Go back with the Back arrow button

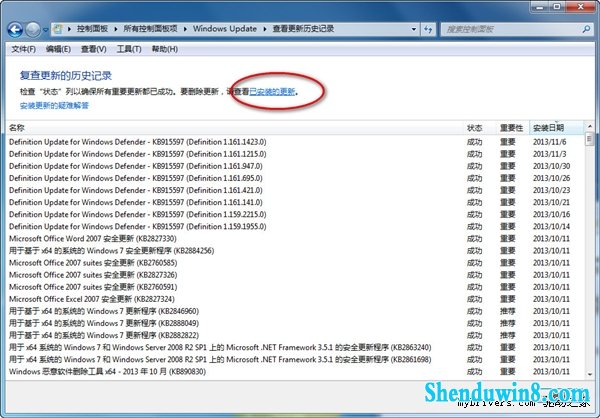coord(15,29)
